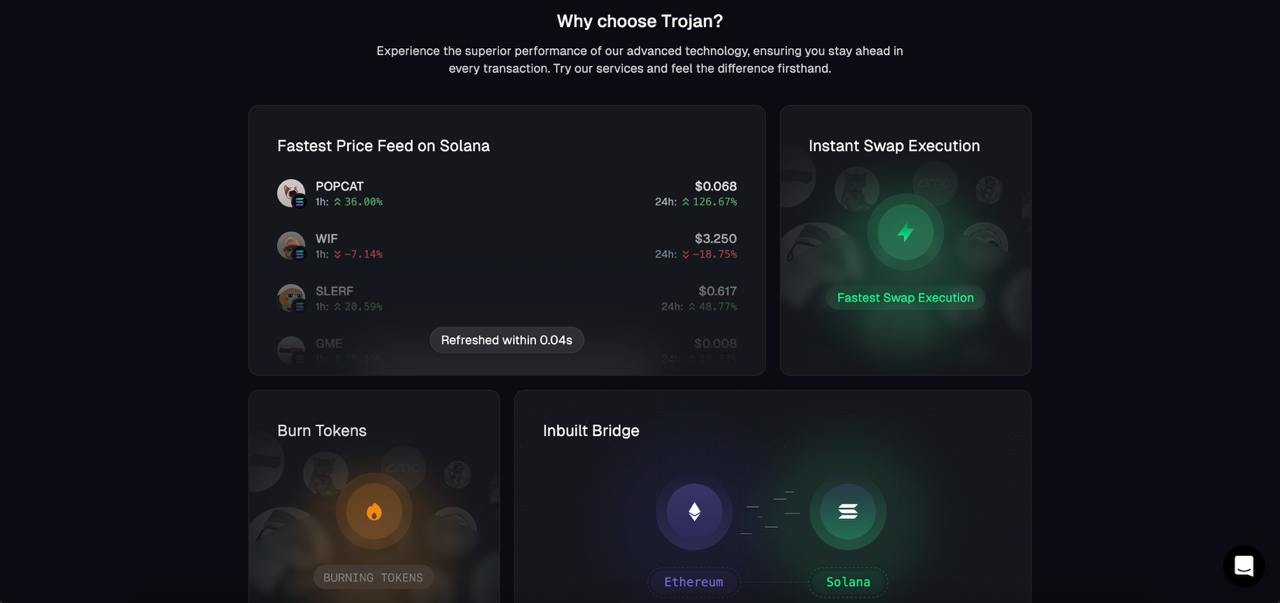Click the orange flame burn icon

tap(374, 512)
